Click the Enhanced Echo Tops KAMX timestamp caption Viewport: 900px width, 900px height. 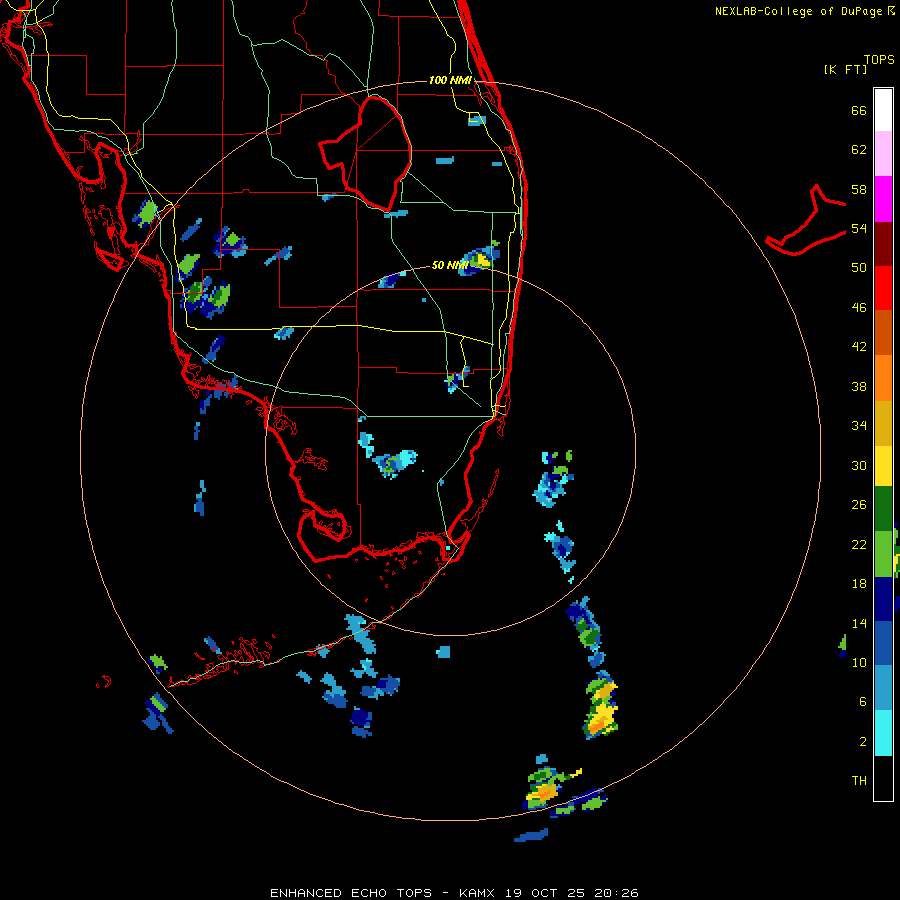(x=454, y=893)
